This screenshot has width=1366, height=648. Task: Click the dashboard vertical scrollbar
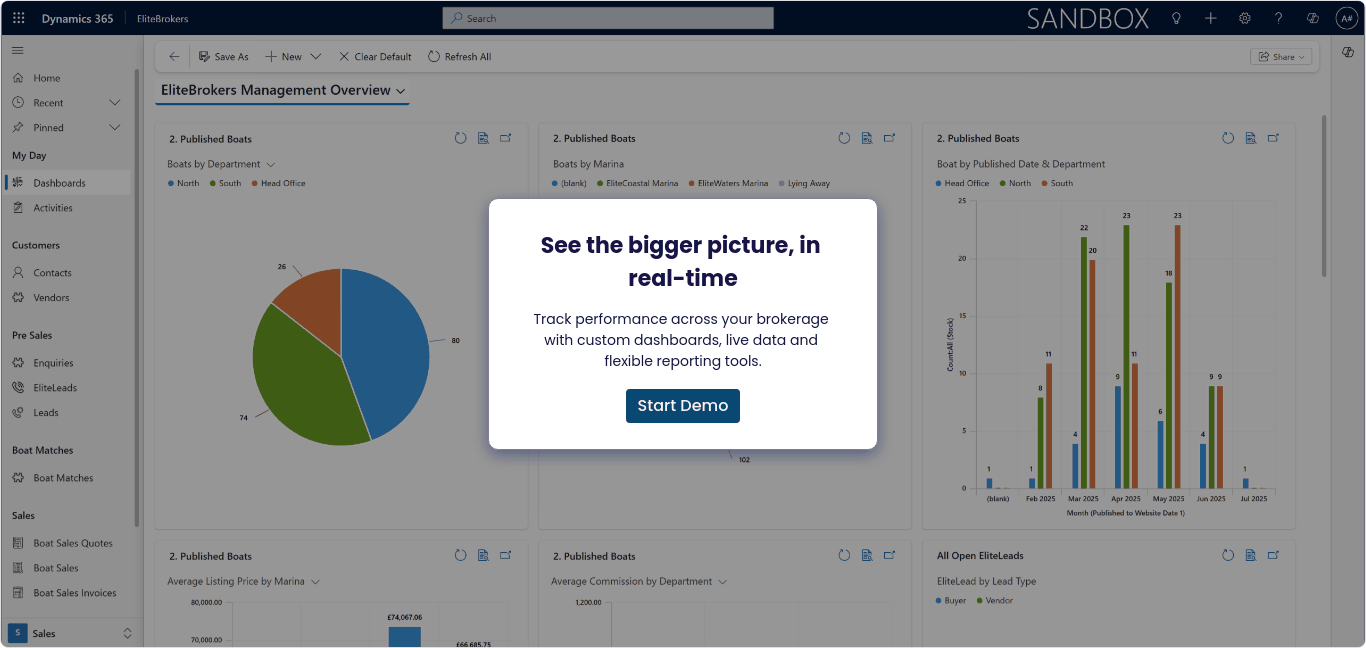coord(1325,195)
